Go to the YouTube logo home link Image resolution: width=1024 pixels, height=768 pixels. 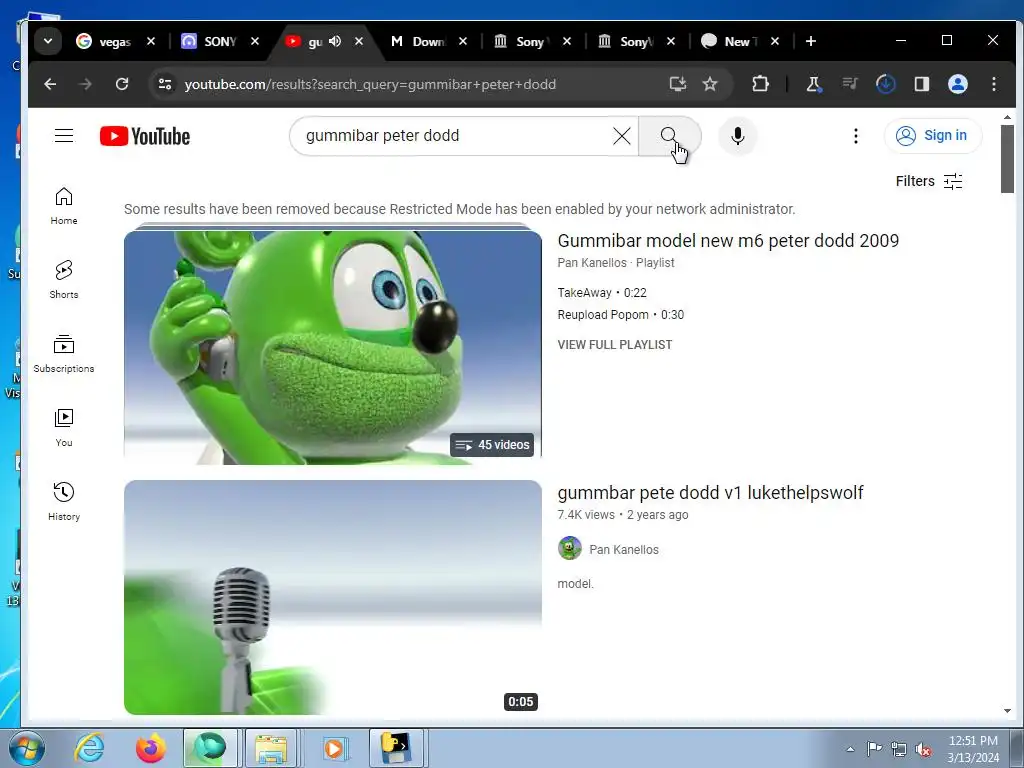click(x=145, y=136)
